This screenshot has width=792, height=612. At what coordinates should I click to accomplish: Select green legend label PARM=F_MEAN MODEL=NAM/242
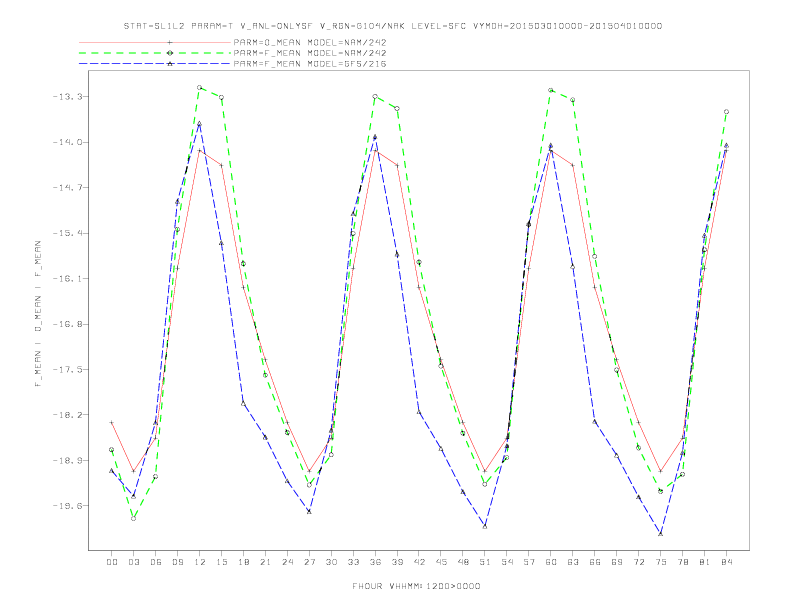point(310,53)
